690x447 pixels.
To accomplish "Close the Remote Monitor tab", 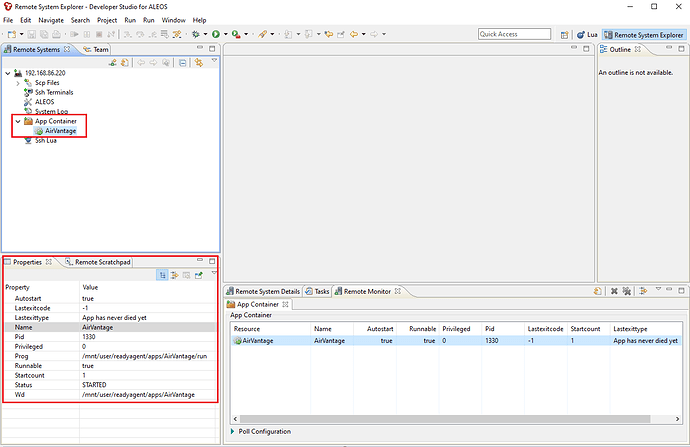I will [398, 291].
